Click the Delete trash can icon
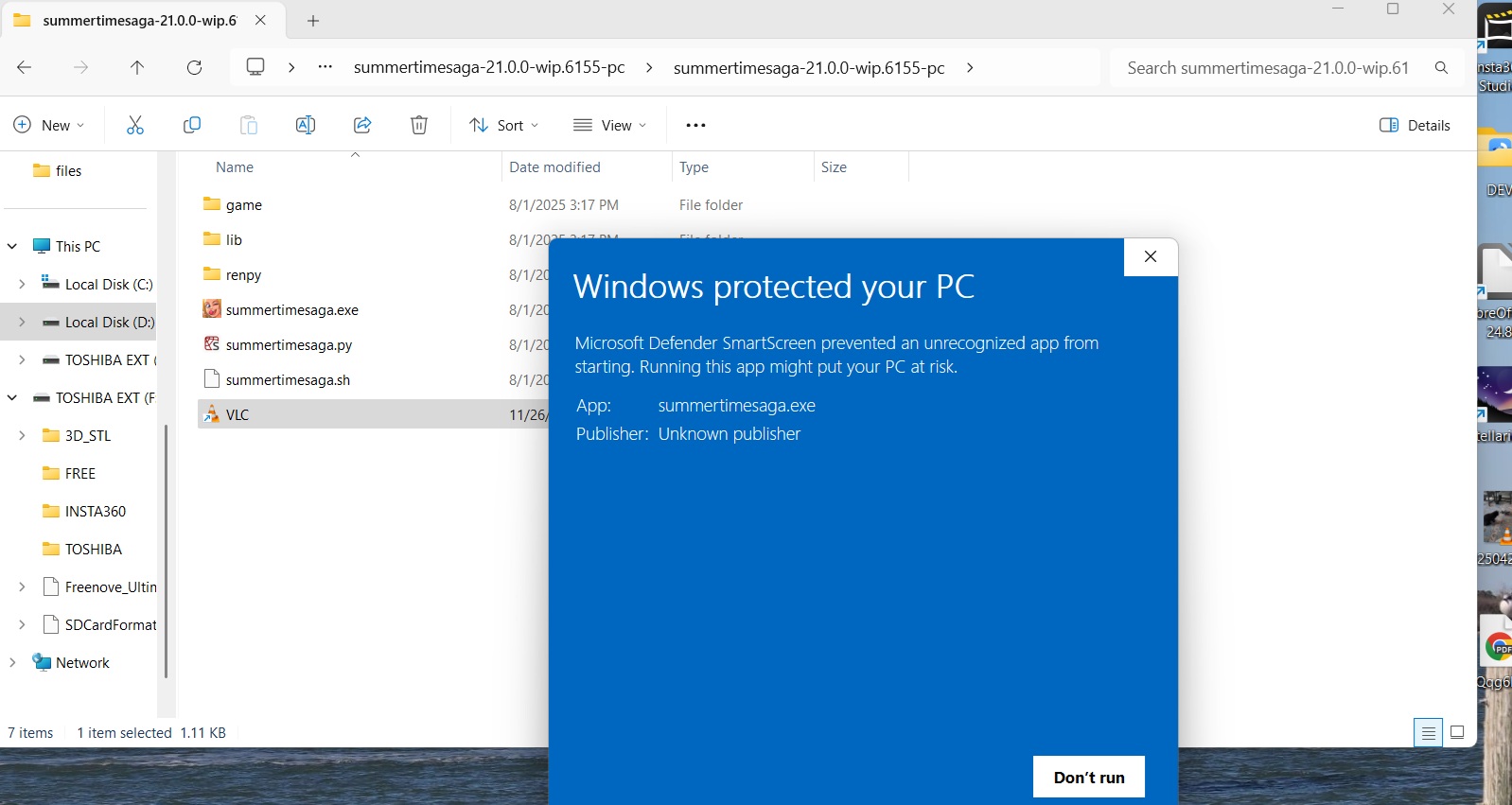This screenshot has height=805, width=1512. 419,125
